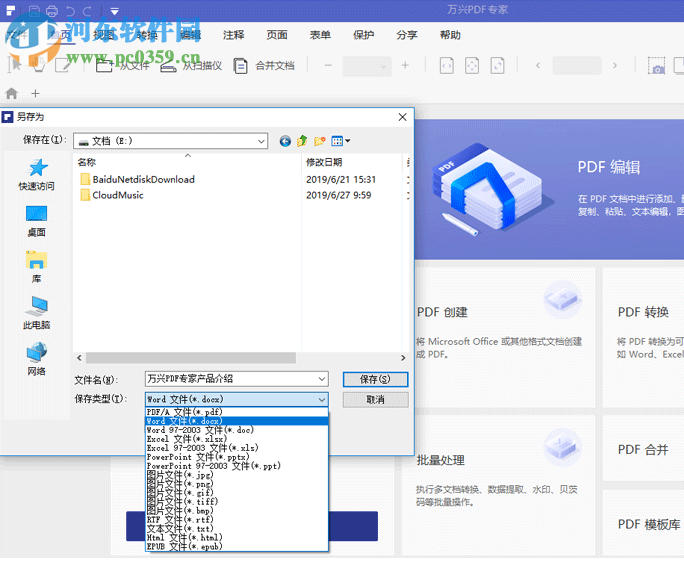Screen dimensions: 684x583
Task: Go to next page arrow
Action: click(x=615, y=65)
